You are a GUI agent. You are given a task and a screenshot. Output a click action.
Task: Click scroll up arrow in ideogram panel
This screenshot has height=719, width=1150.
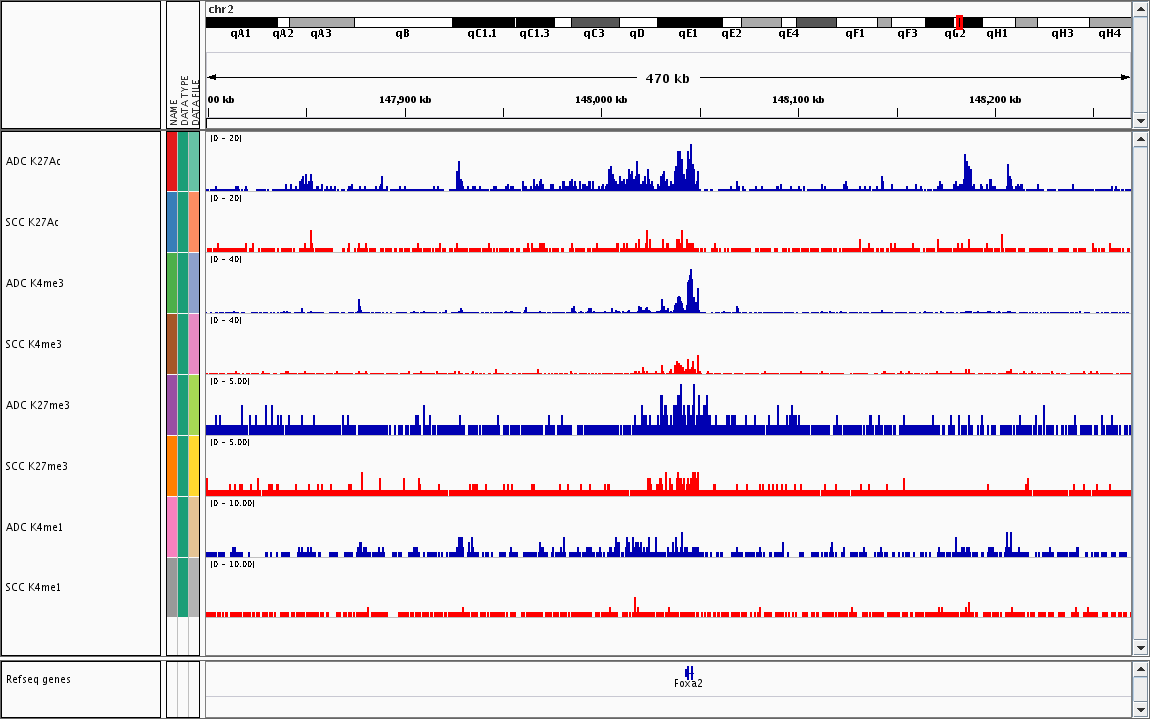pyautogui.click(x=1141, y=9)
